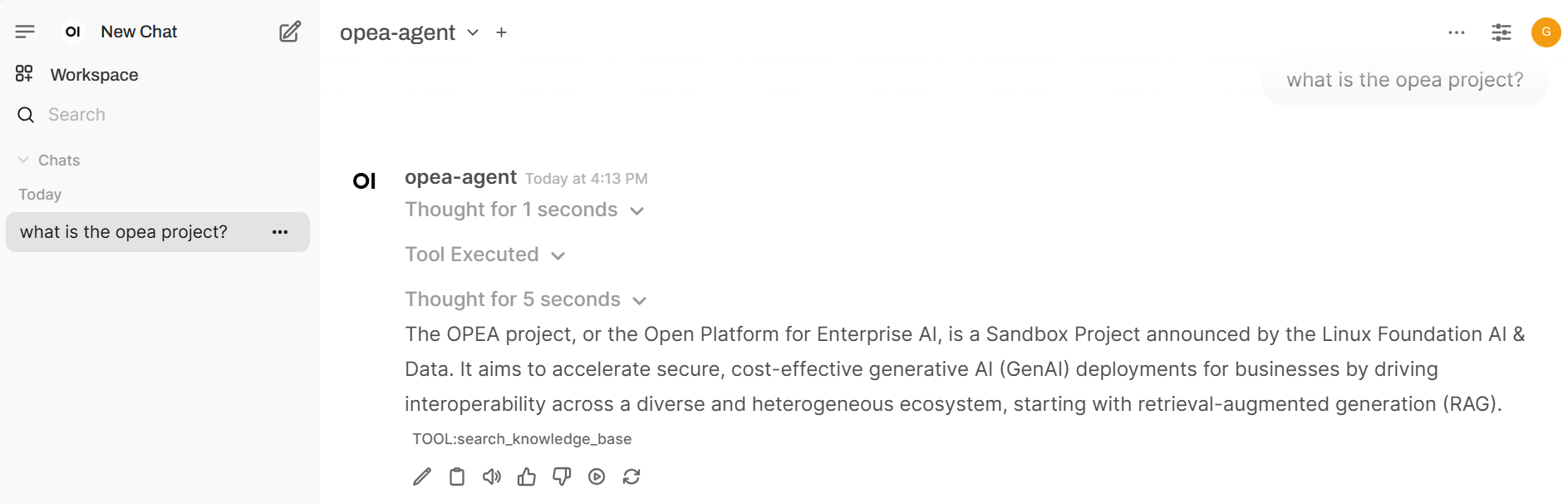Expand the 'Thought for 1 seconds' section
1568x504 pixels.
click(524, 210)
